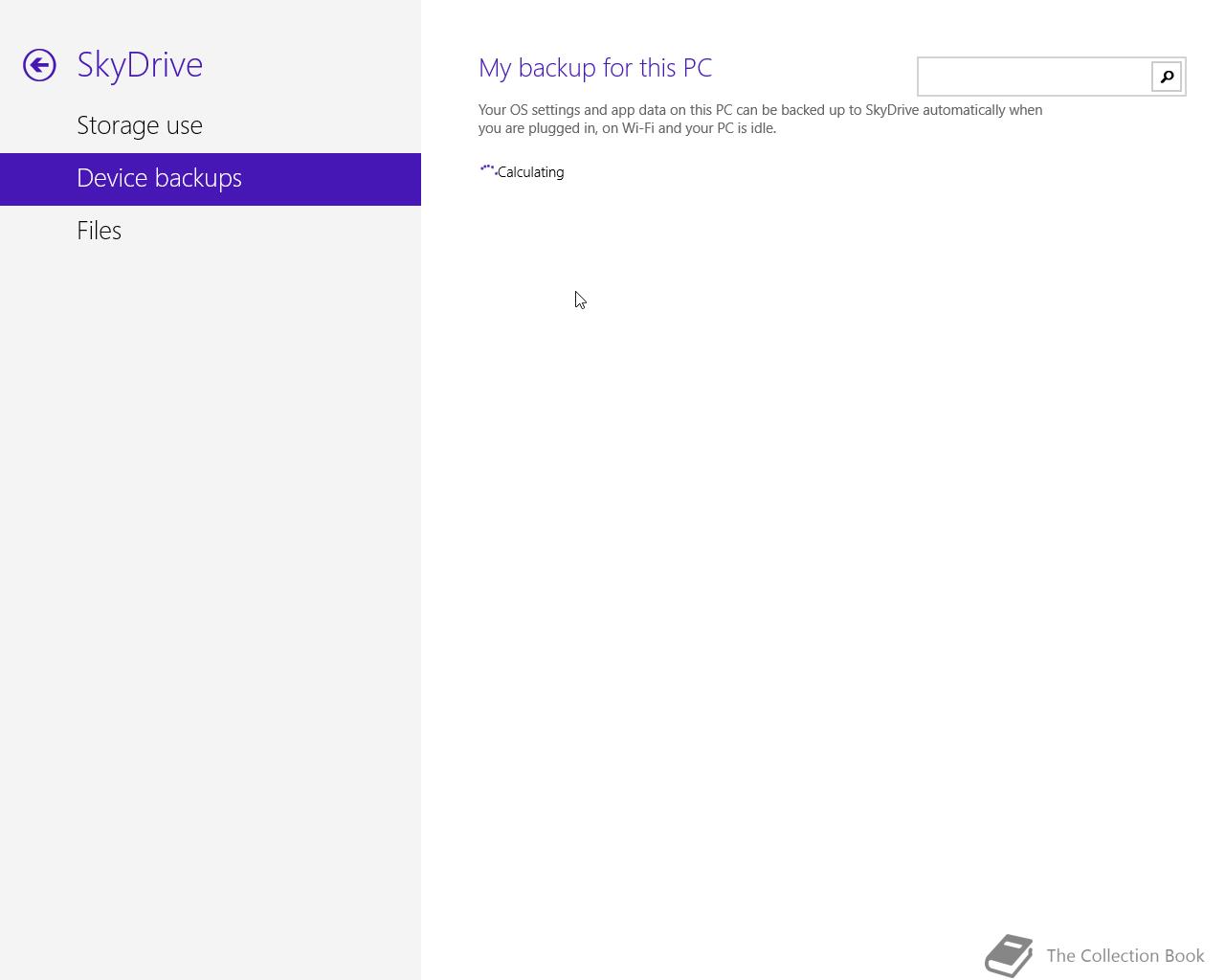Image resolution: width=1225 pixels, height=980 pixels.
Task: Click the search magnifier button
Action: pyautogui.click(x=1167, y=77)
